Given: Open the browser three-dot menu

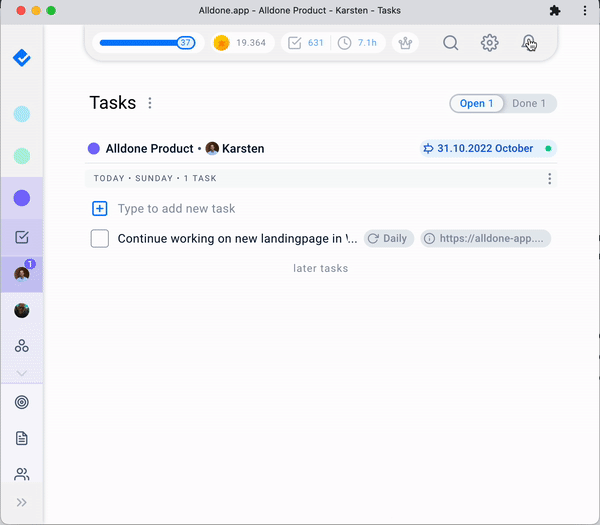Looking at the screenshot, I should point(585,11).
